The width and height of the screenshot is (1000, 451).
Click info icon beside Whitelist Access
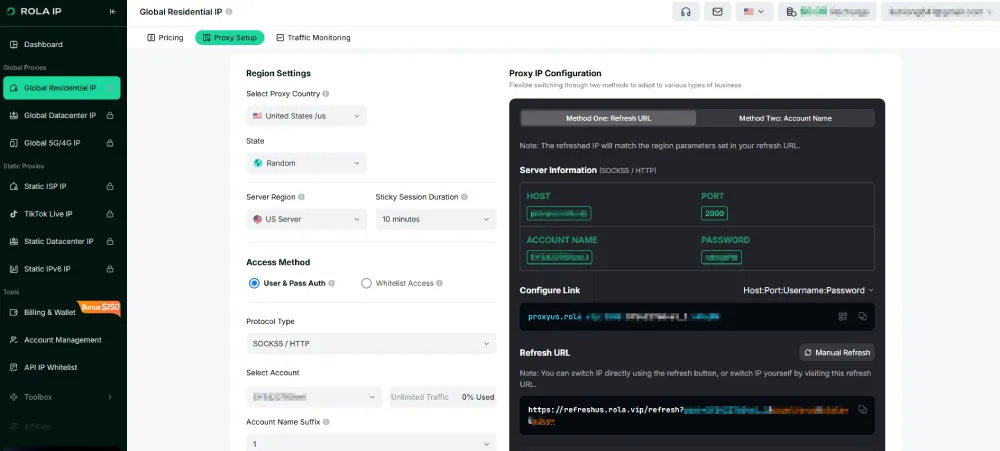tap(439, 283)
